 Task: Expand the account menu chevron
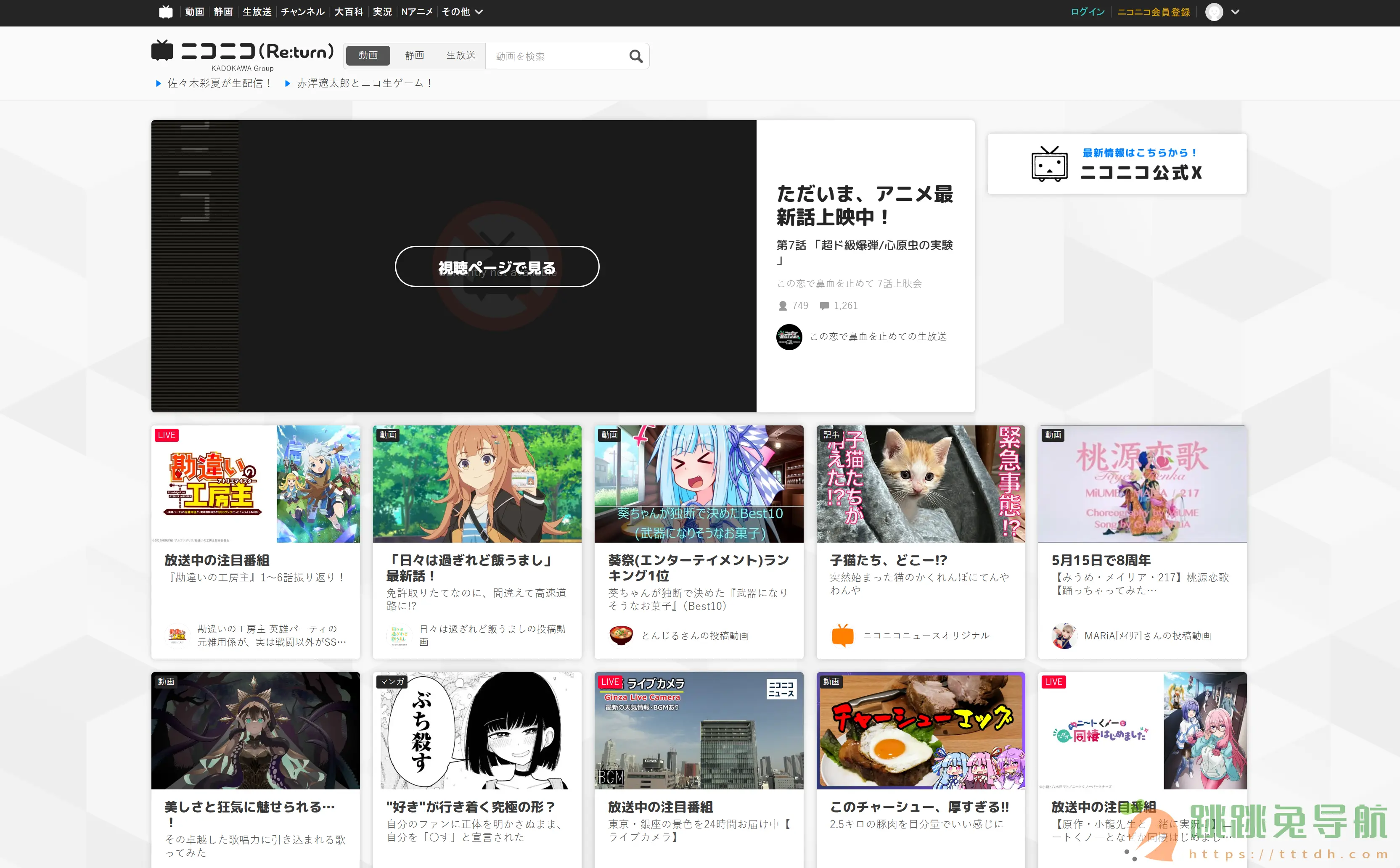click(x=1235, y=11)
